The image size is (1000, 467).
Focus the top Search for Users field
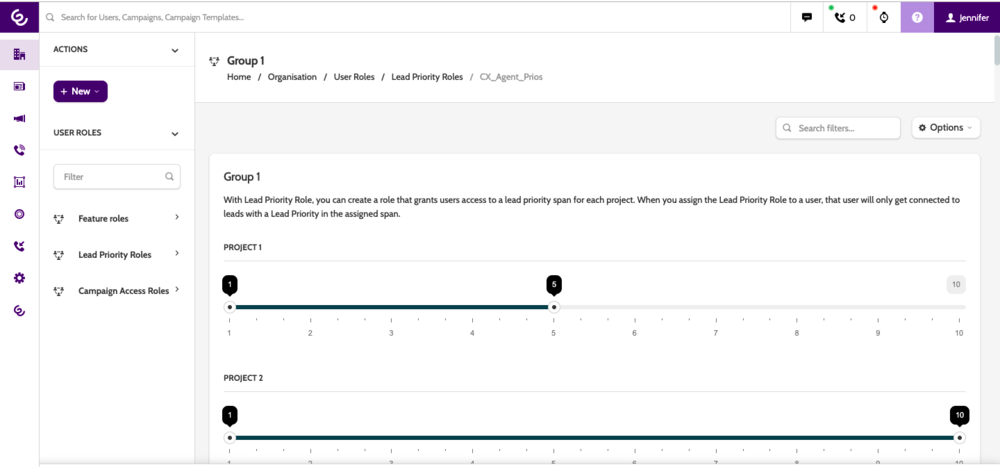(415, 17)
